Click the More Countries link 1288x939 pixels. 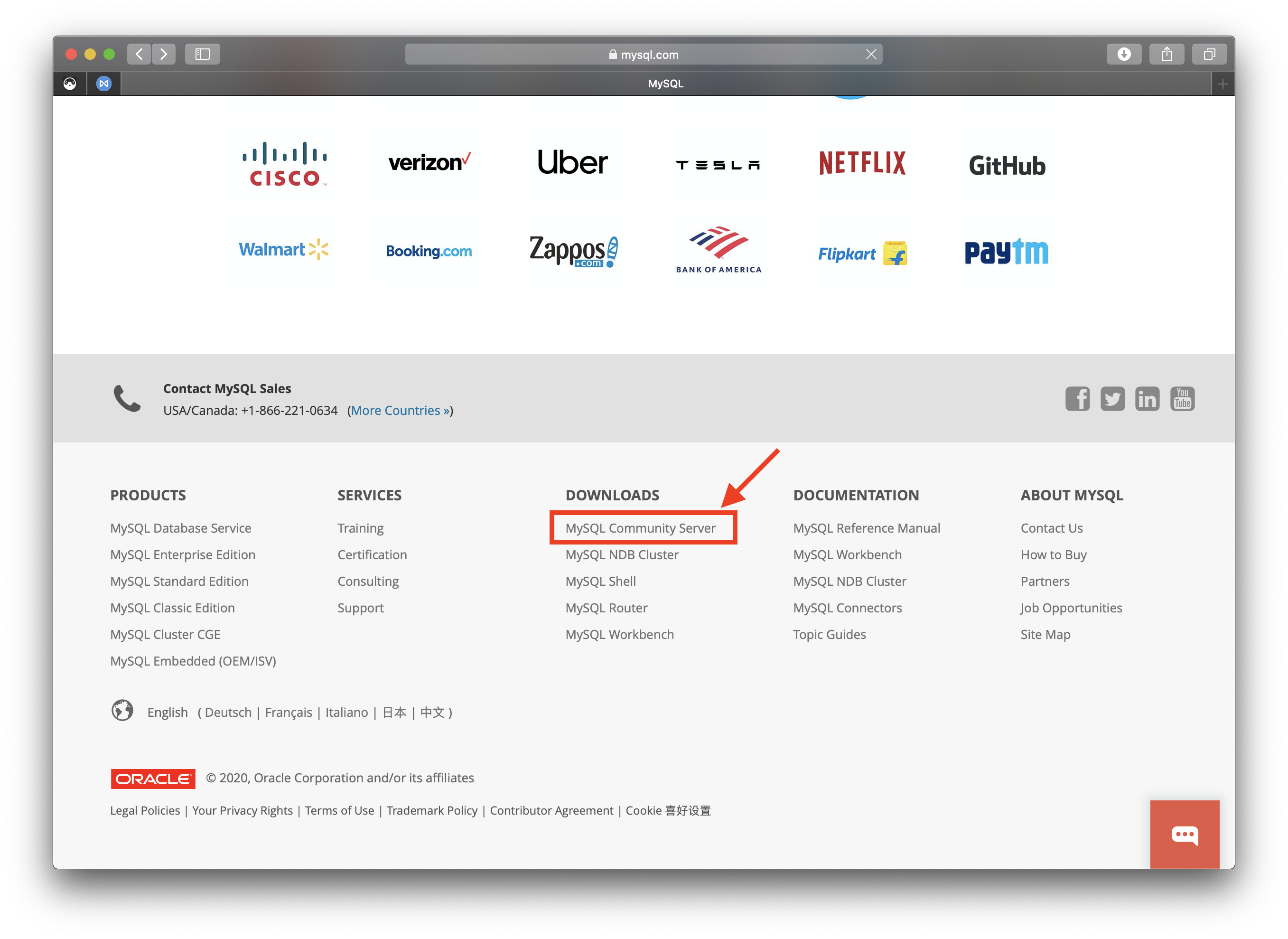(400, 410)
